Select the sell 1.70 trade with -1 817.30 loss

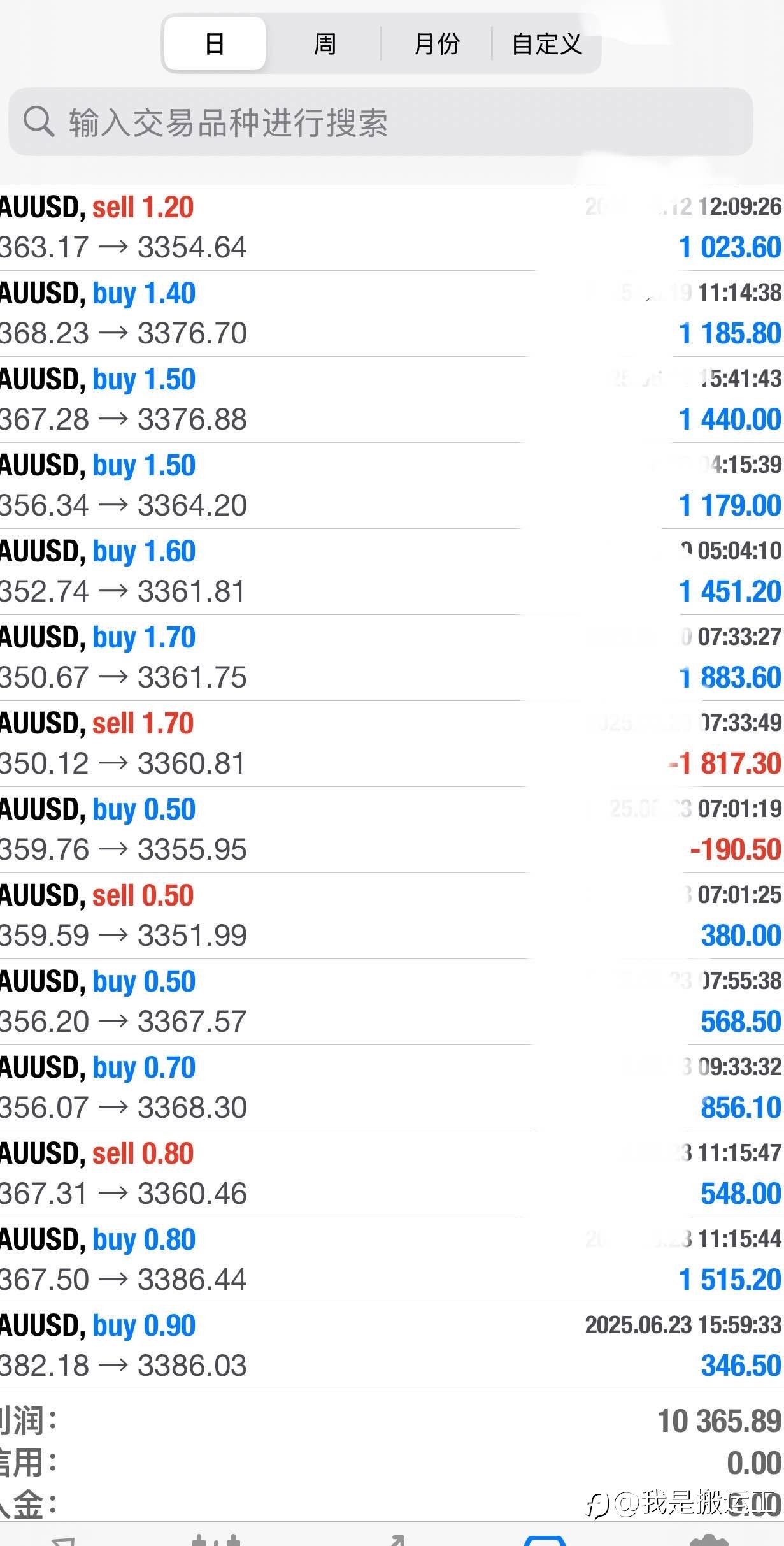[392, 744]
